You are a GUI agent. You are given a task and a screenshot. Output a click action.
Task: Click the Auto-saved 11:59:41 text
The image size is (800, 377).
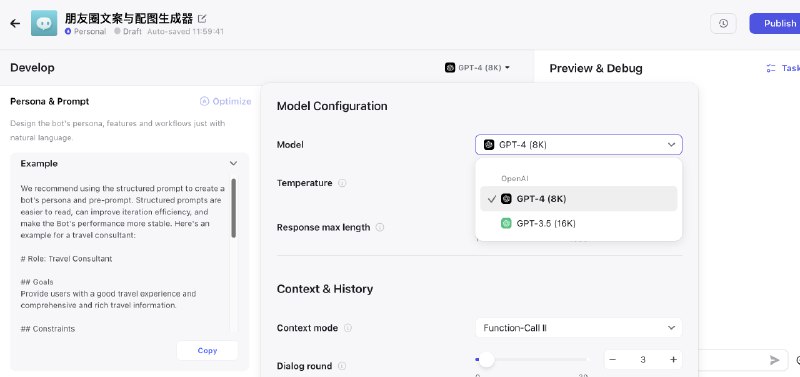(x=185, y=31)
